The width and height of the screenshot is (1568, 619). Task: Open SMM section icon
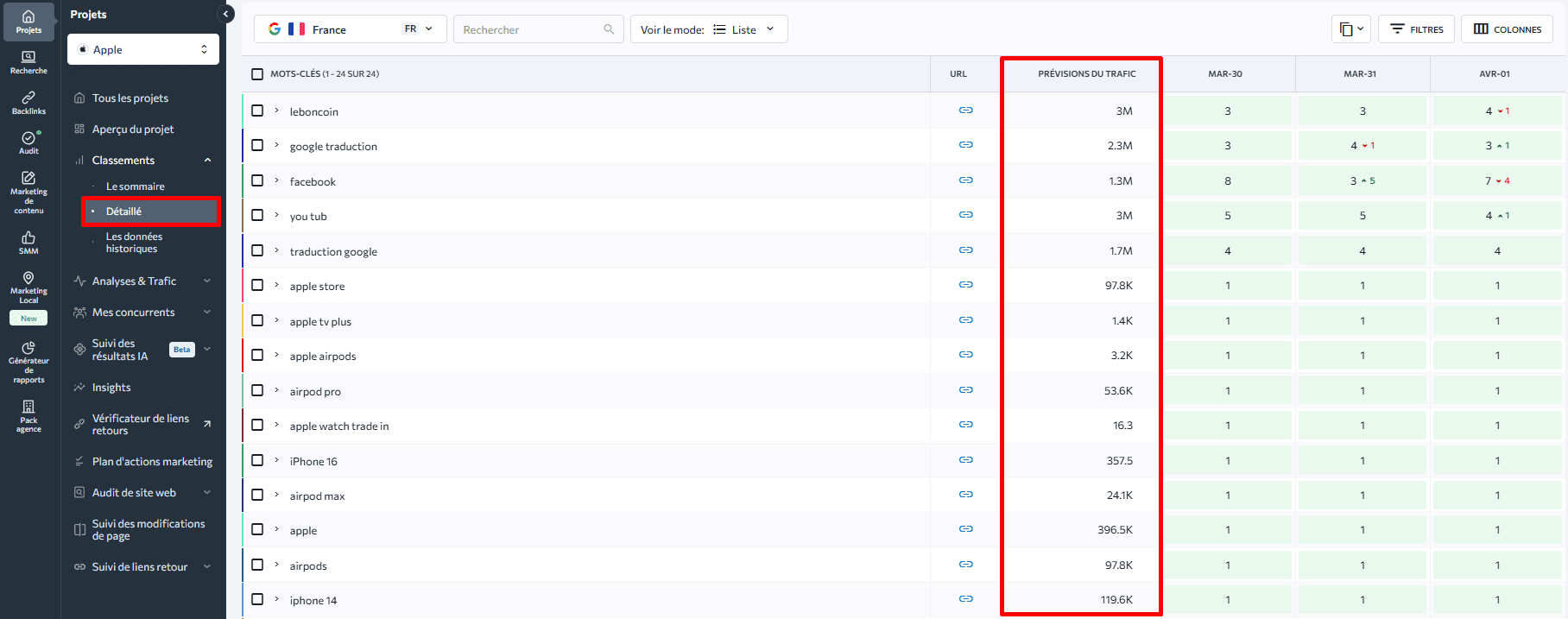(28, 243)
